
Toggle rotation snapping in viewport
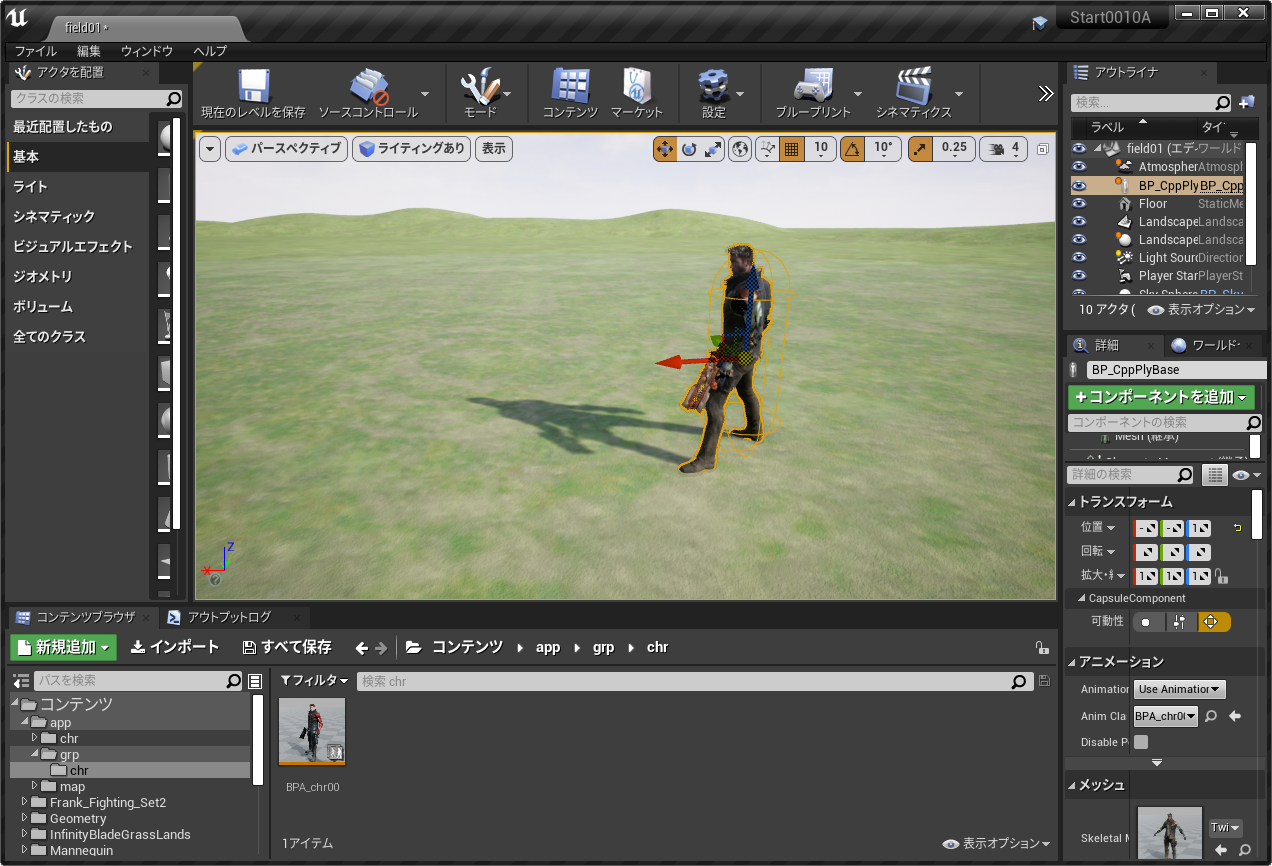point(852,149)
